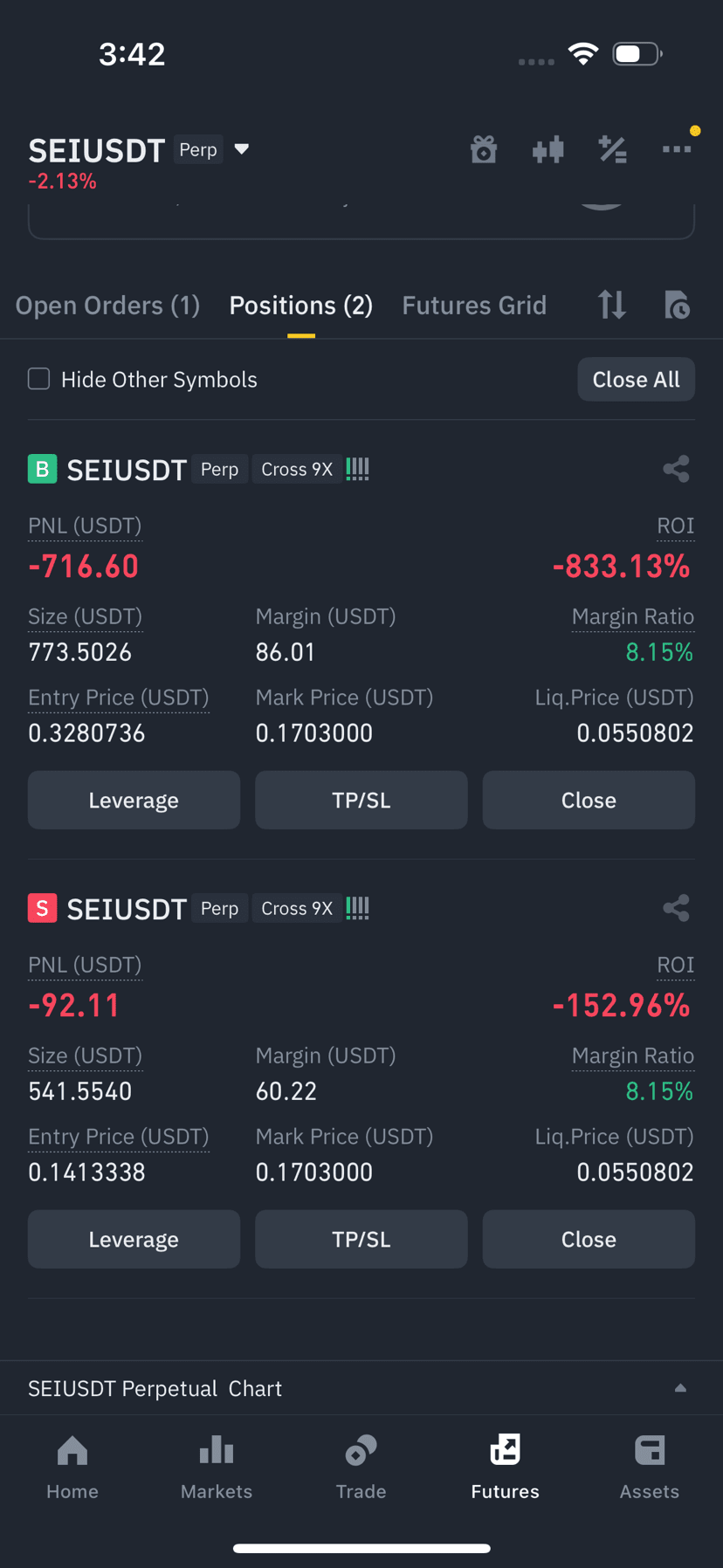Open the order history icon
Image resolution: width=723 pixels, height=1568 pixels.
coord(677,305)
